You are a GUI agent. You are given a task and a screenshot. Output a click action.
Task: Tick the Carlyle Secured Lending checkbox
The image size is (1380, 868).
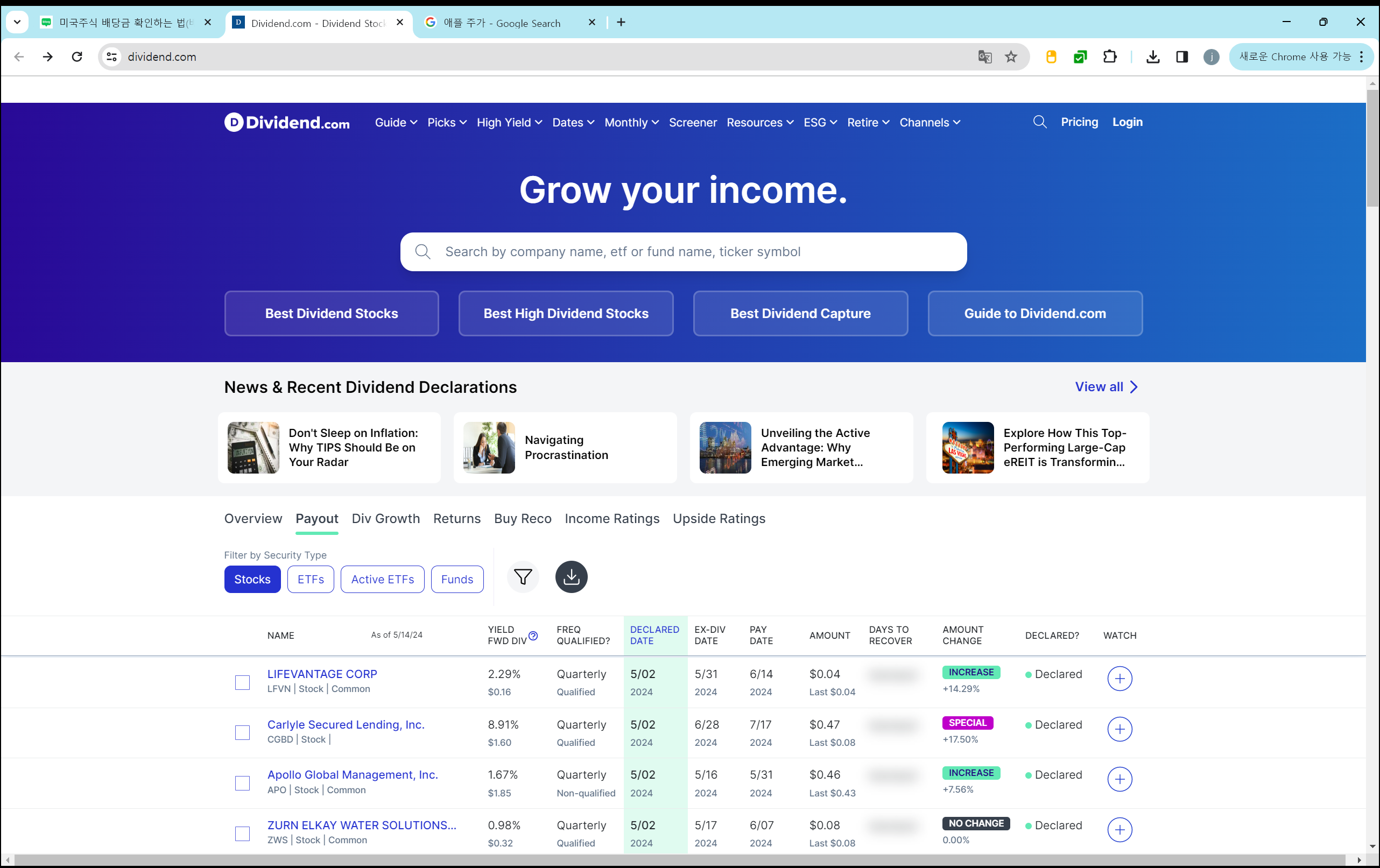pyautogui.click(x=242, y=733)
